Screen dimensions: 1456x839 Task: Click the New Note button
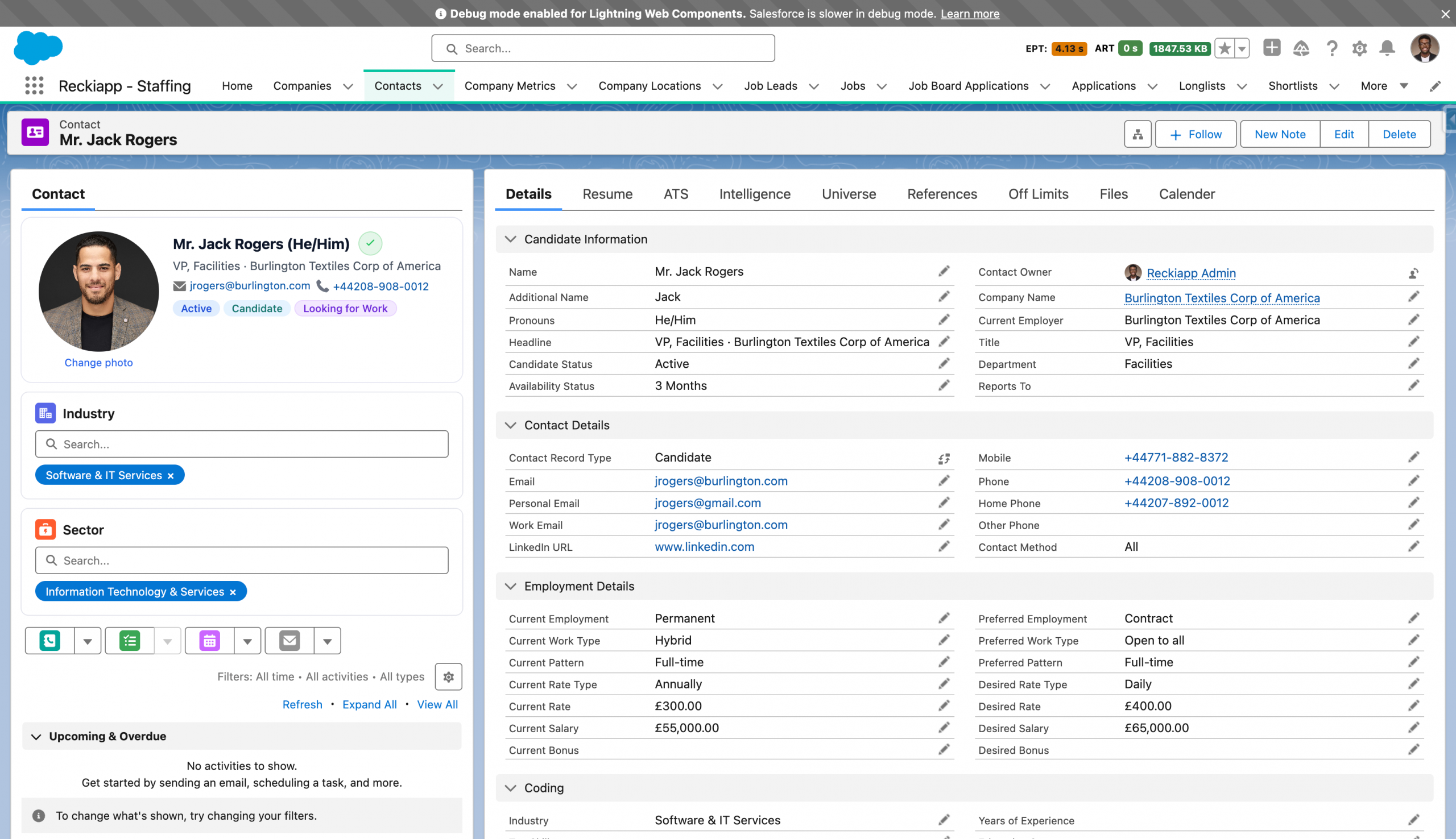coord(1280,134)
